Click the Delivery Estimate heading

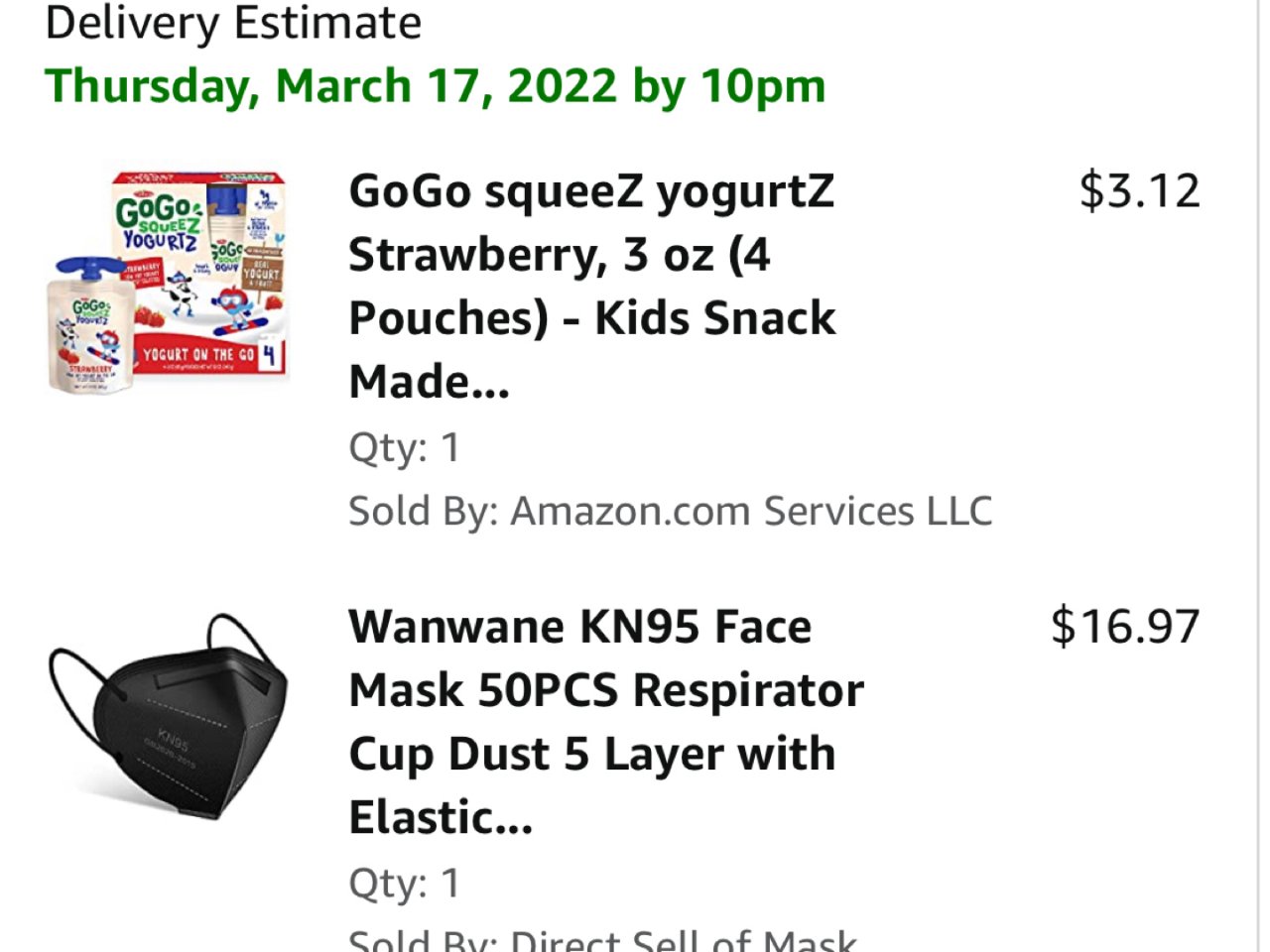click(x=234, y=22)
